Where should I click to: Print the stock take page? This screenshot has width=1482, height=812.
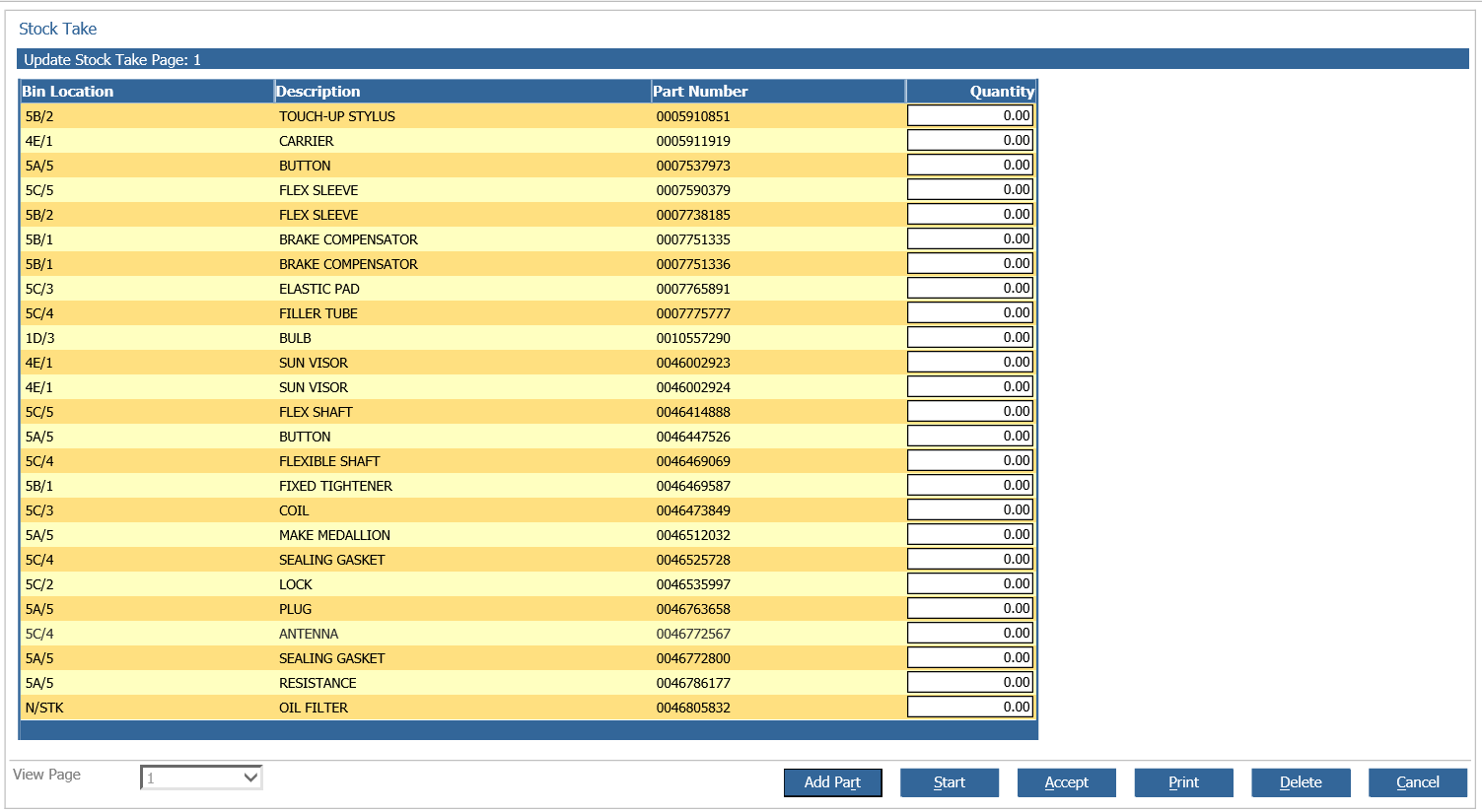(1183, 782)
